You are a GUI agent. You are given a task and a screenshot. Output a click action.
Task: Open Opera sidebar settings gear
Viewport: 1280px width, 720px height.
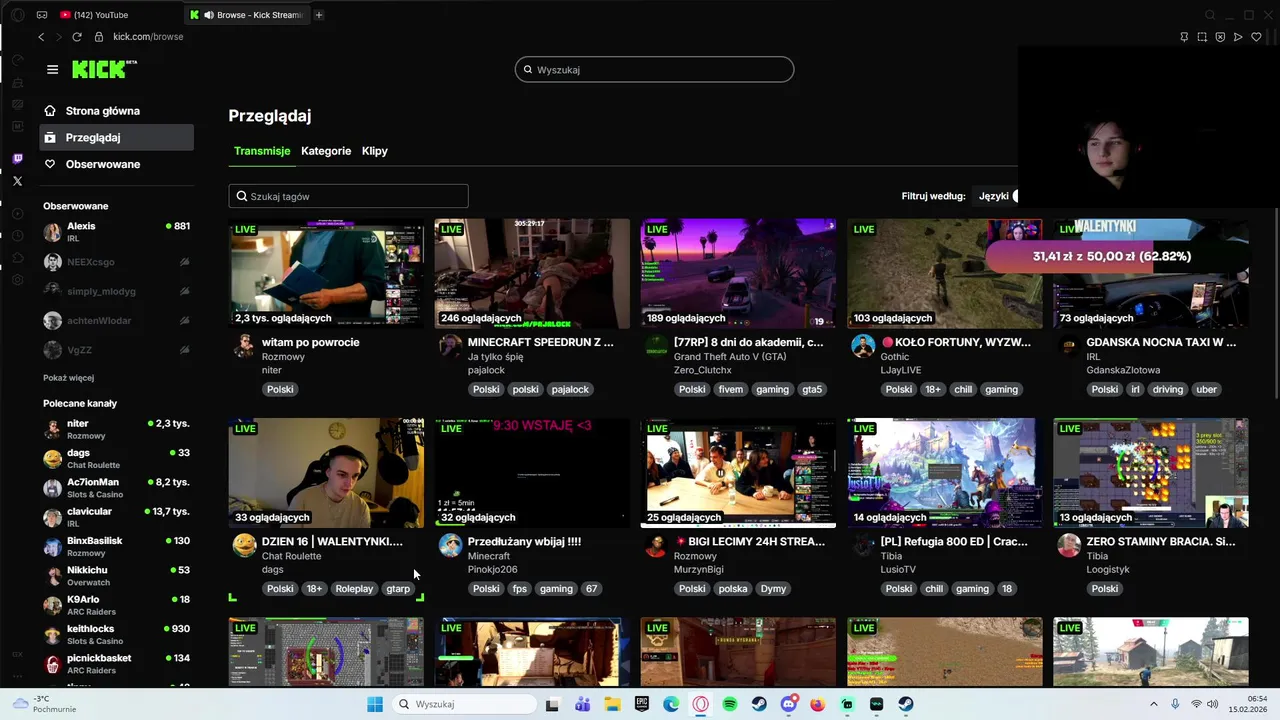click(x=17, y=280)
